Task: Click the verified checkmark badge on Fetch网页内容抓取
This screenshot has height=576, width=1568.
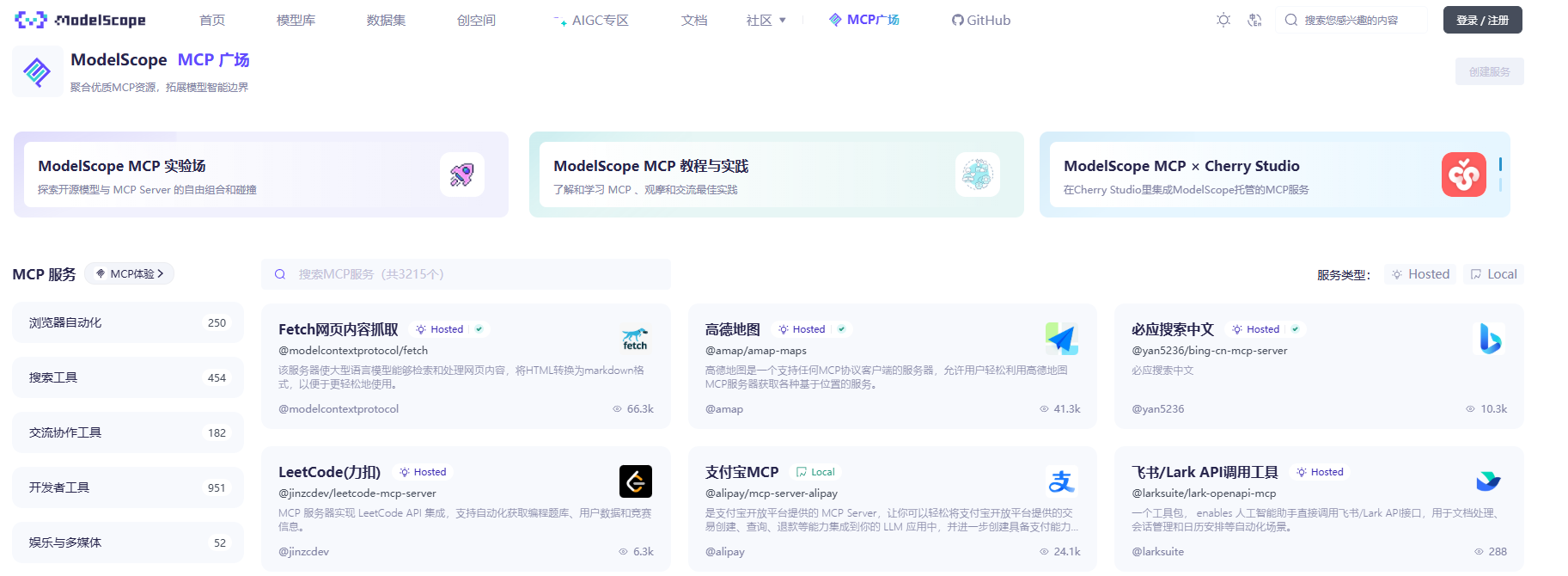Action: click(x=479, y=329)
